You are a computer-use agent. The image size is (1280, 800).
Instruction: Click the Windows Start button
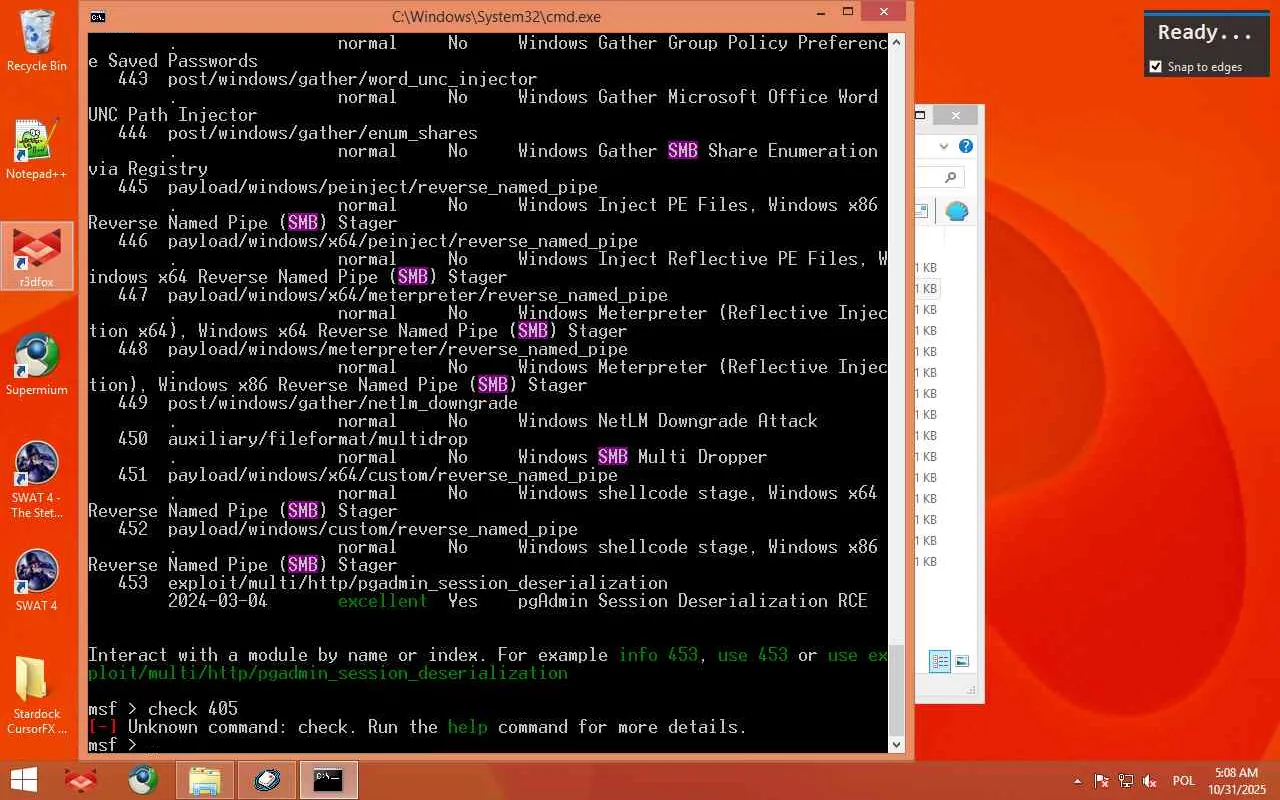24,780
